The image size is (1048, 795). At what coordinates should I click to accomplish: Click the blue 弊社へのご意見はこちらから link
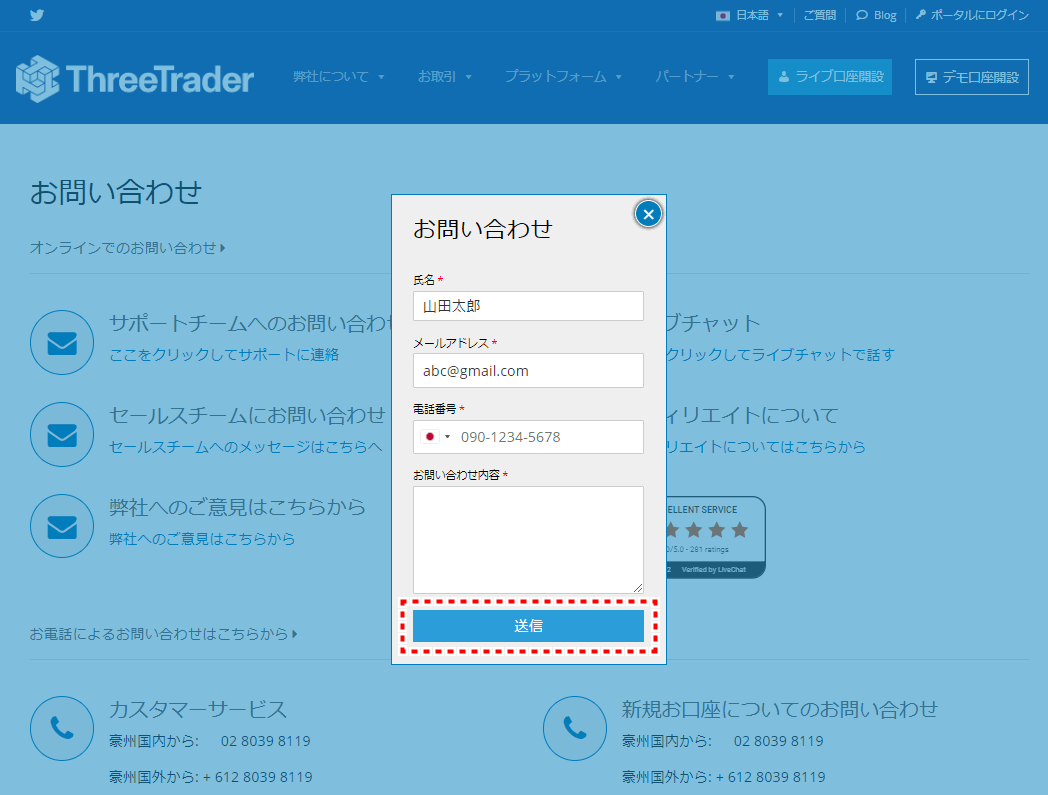202,538
